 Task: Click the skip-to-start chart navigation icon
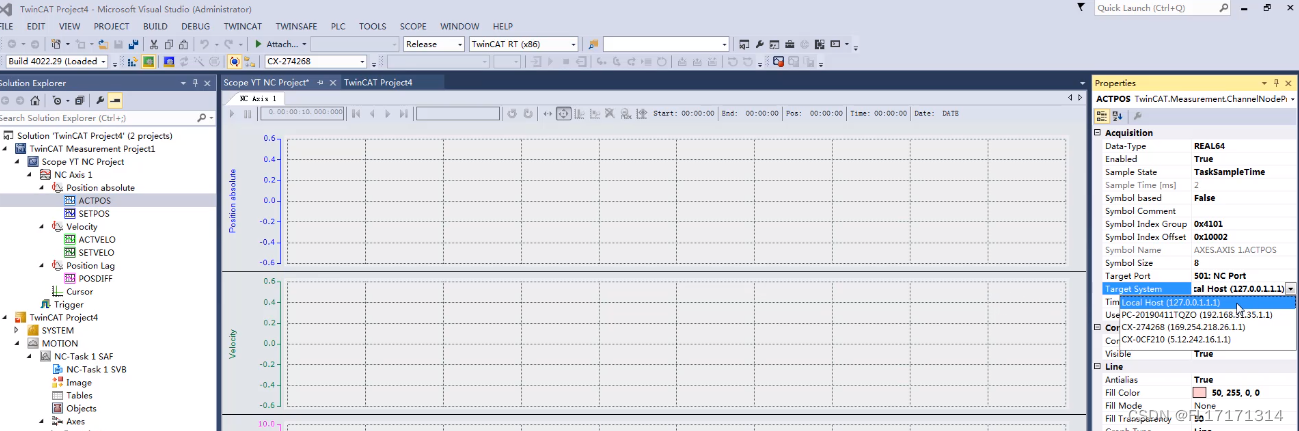click(355, 113)
